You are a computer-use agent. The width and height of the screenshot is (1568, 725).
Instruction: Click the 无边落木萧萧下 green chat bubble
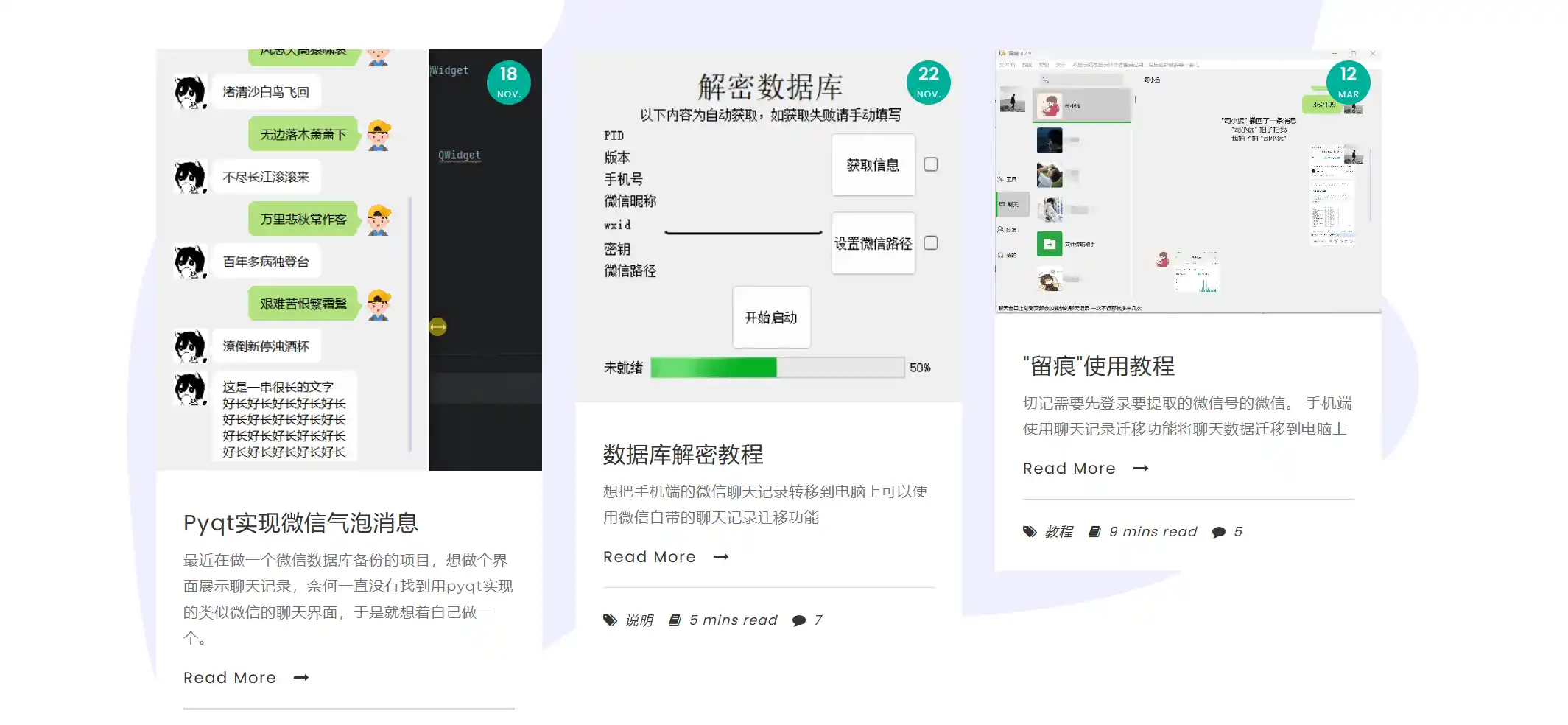[x=303, y=135]
